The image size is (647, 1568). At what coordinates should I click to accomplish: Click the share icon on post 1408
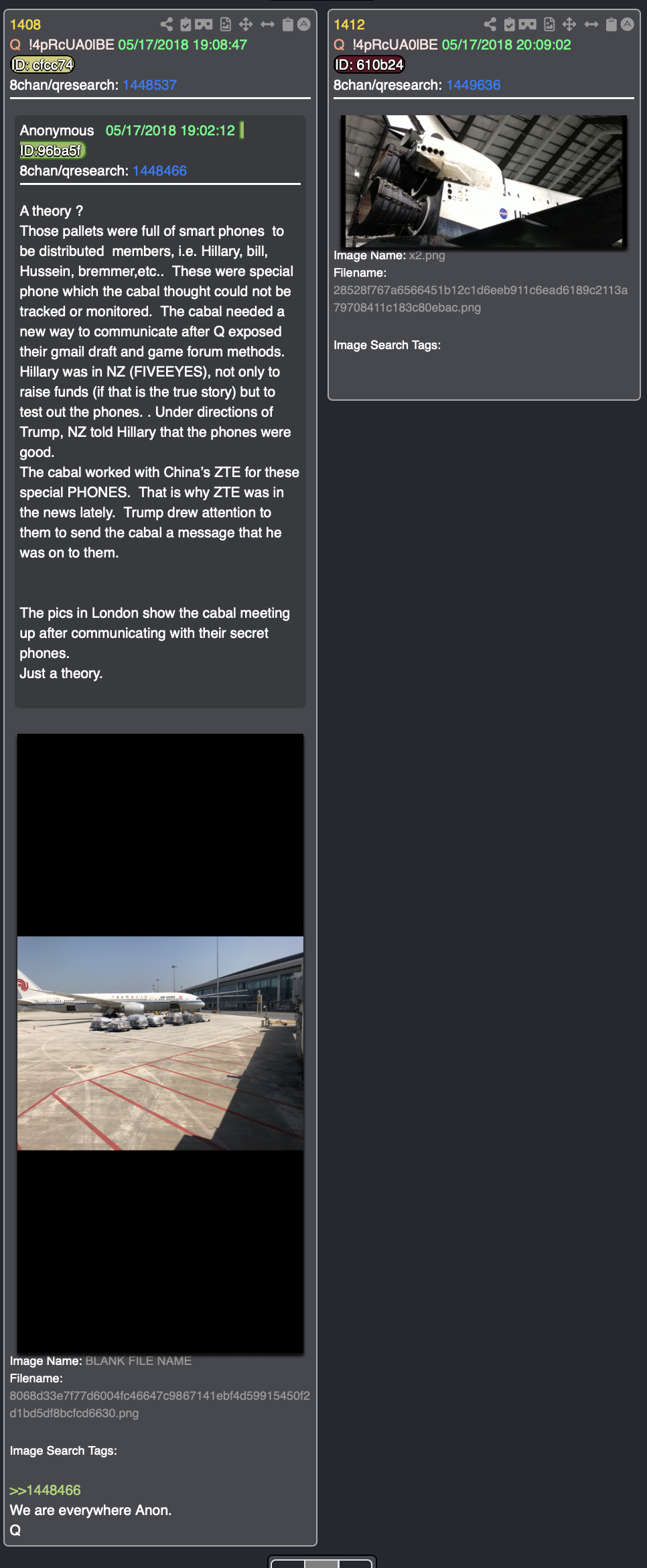[x=166, y=25]
